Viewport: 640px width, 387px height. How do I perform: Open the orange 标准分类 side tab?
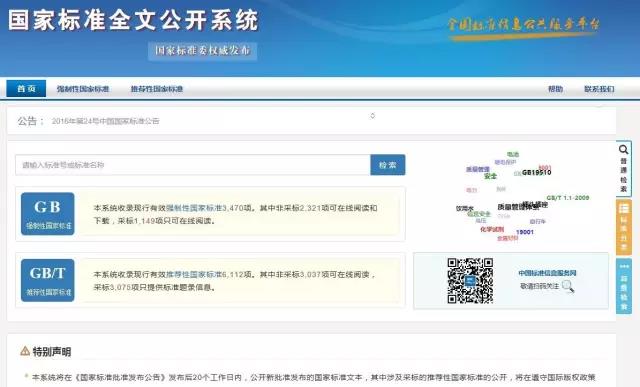[x=624, y=227]
